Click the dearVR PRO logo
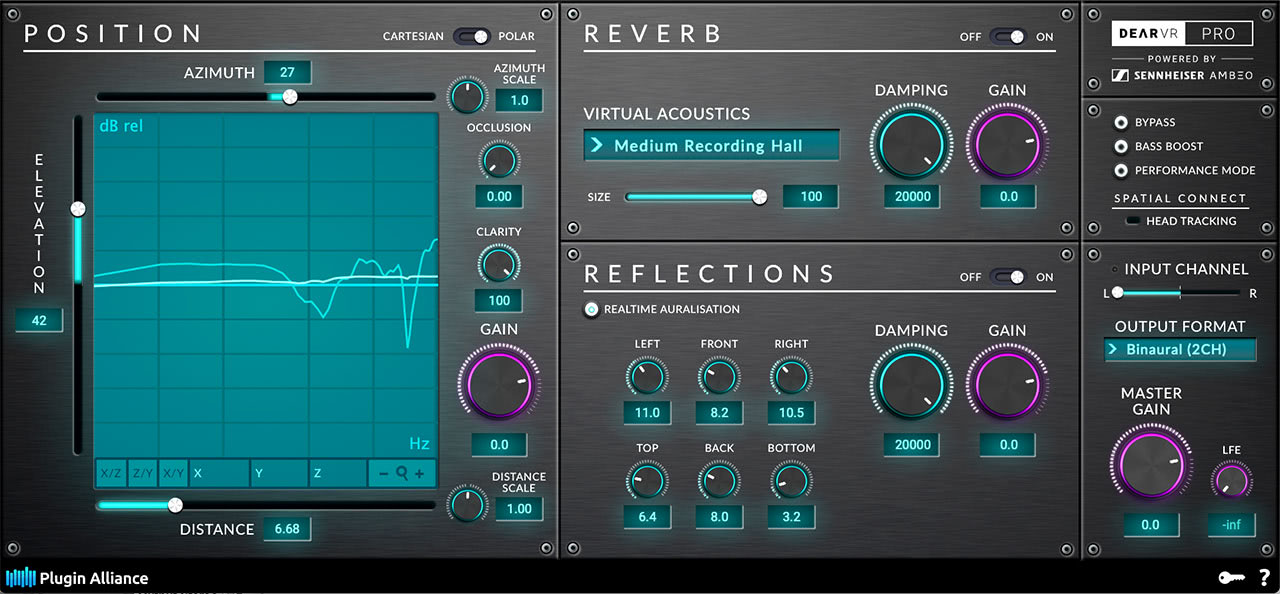This screenshot has height=594, width=1280. (x=1181, y=33)
